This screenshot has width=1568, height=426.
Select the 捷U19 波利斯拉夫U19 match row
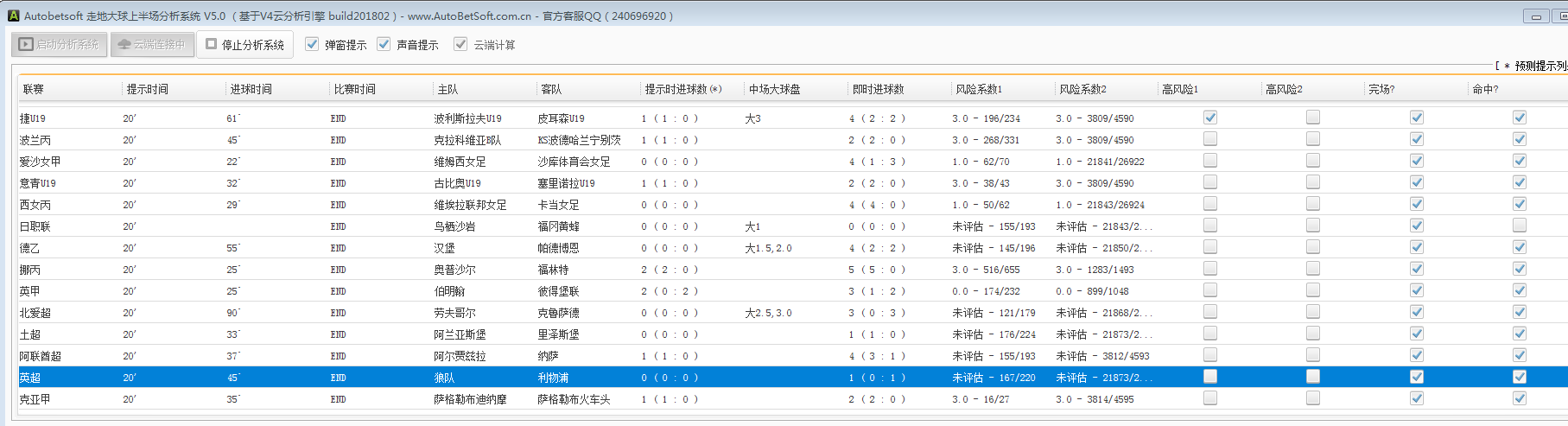pyautogui.click(x=467, y=118)
